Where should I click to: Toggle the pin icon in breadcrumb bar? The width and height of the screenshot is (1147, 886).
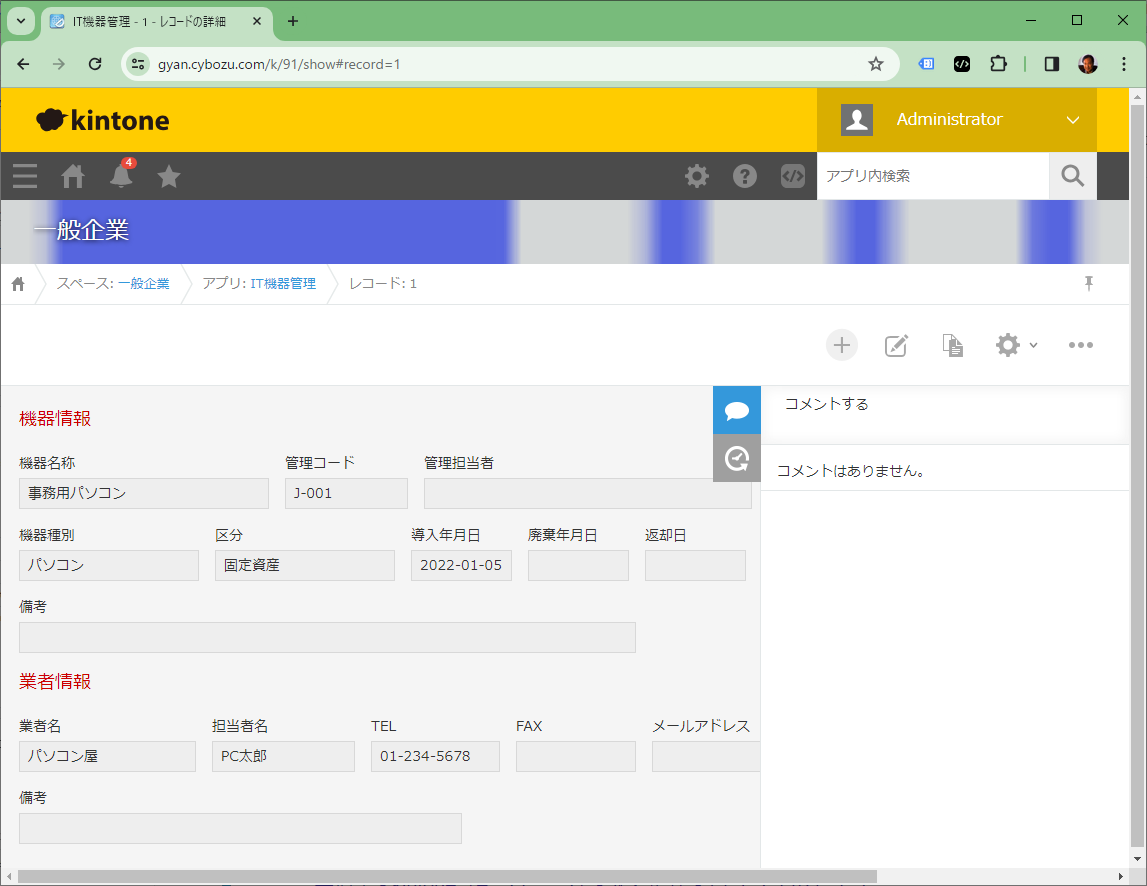point(1089,283)
